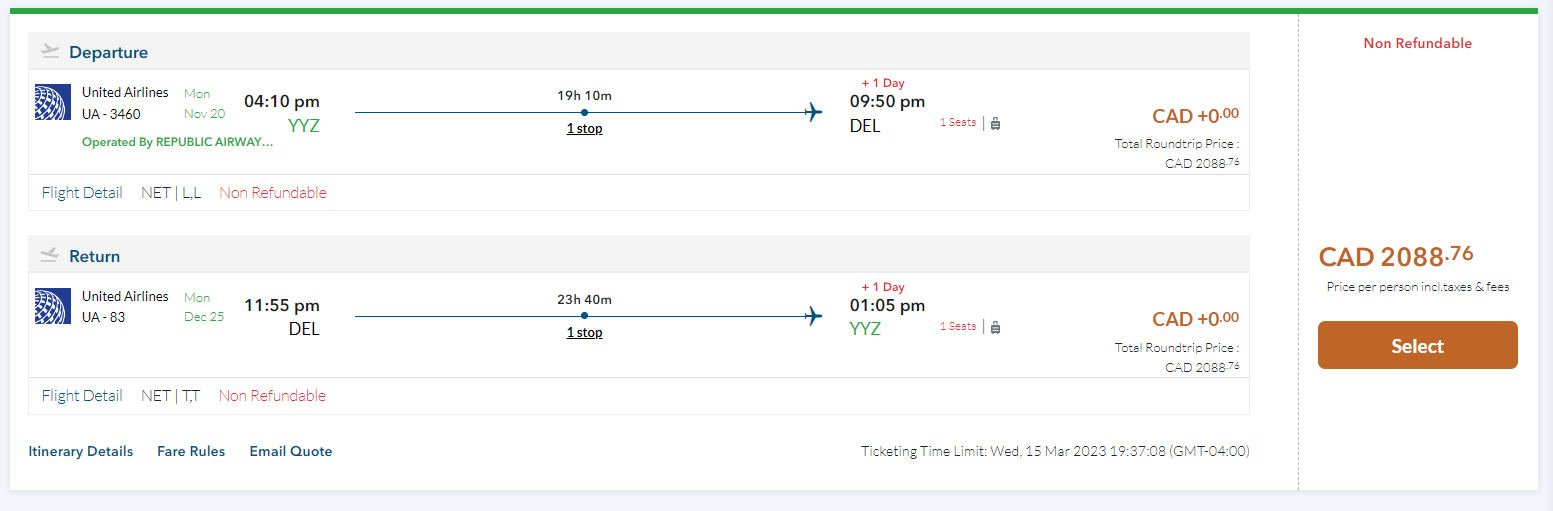Click the Operated By REPUBLIC AIRWAY text
Screen dimensions: 1553x511
coord(177,142)
